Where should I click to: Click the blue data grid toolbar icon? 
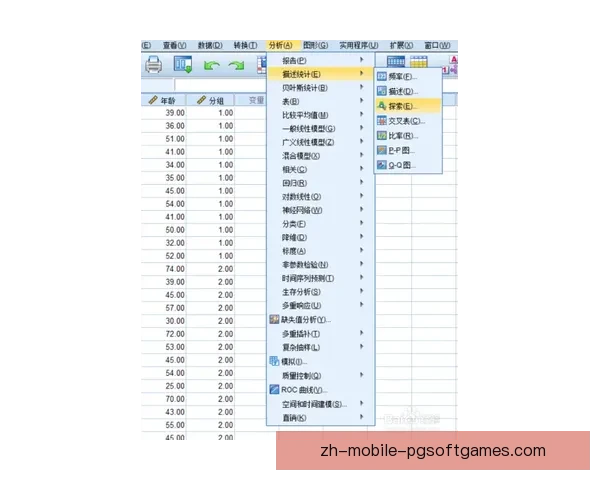(396, 61)
